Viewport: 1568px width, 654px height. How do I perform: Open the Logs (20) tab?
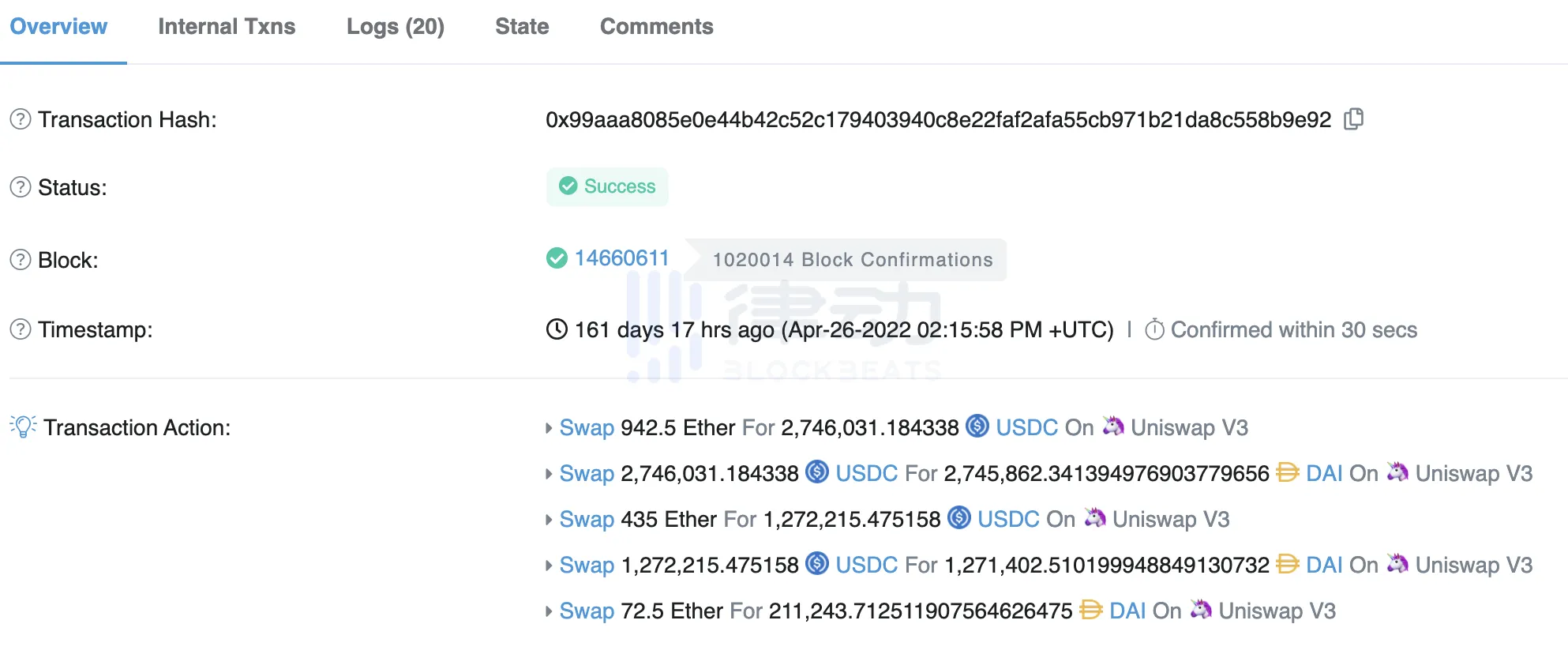coord(395,27)
